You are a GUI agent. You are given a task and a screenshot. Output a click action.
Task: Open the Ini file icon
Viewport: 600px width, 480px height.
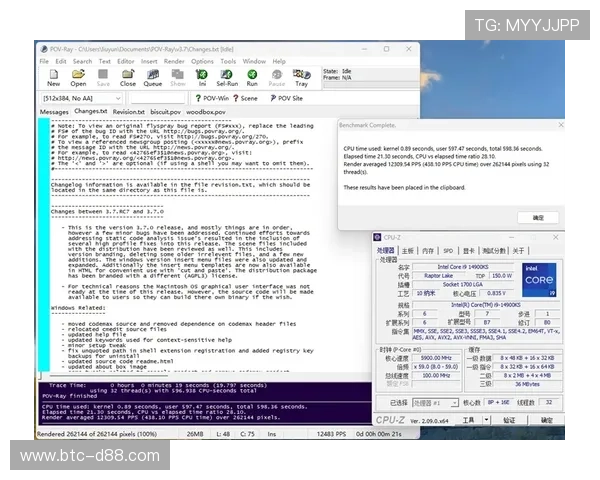202,78
